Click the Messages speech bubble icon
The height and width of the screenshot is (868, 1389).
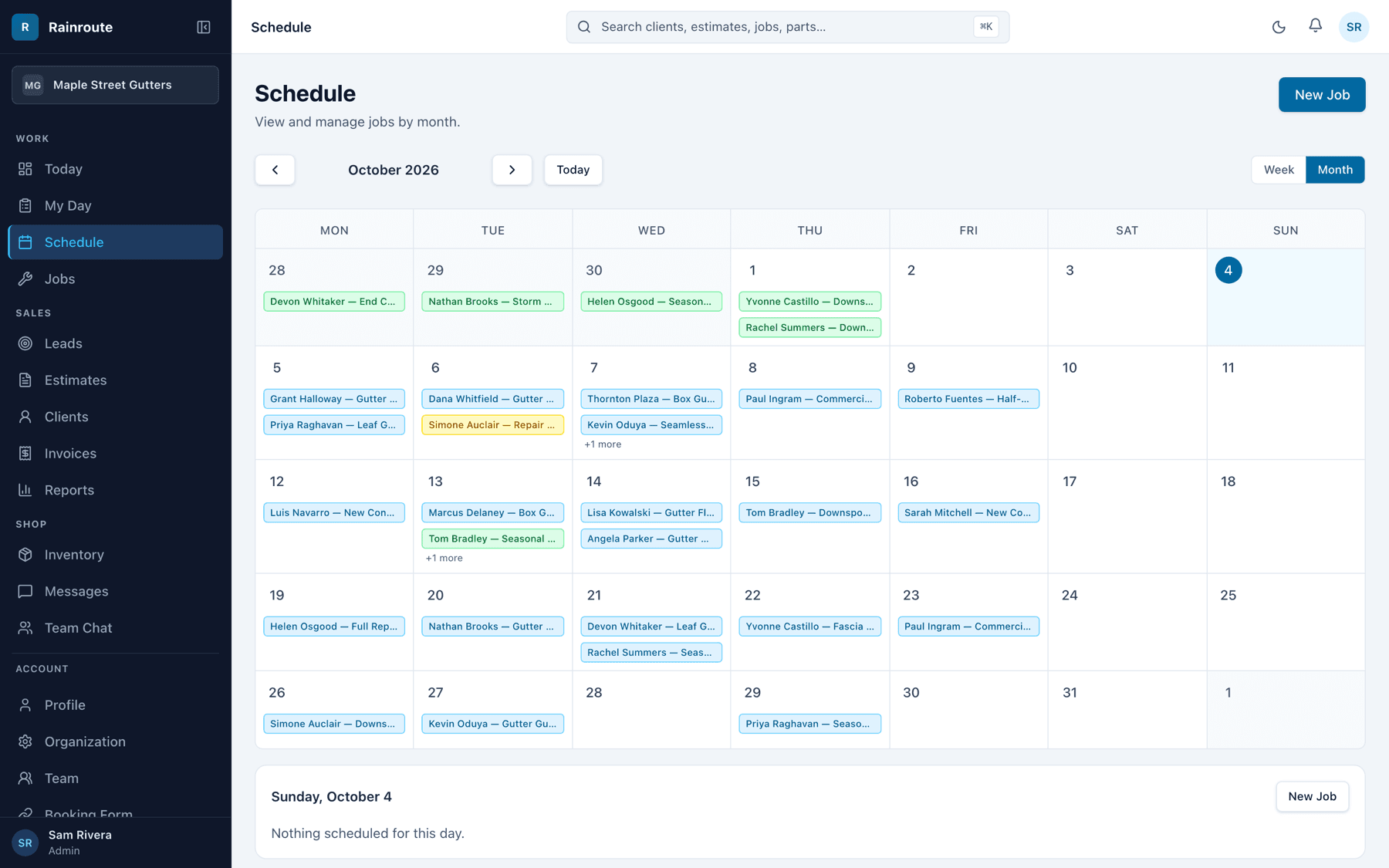tap(25, 592)
